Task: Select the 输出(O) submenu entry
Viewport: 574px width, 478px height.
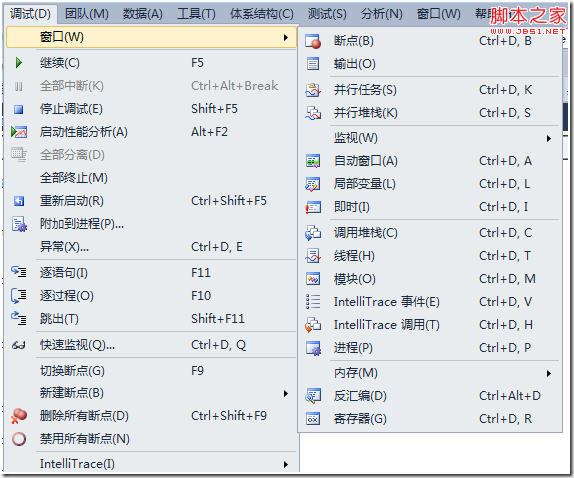Action: click(430, 64)
